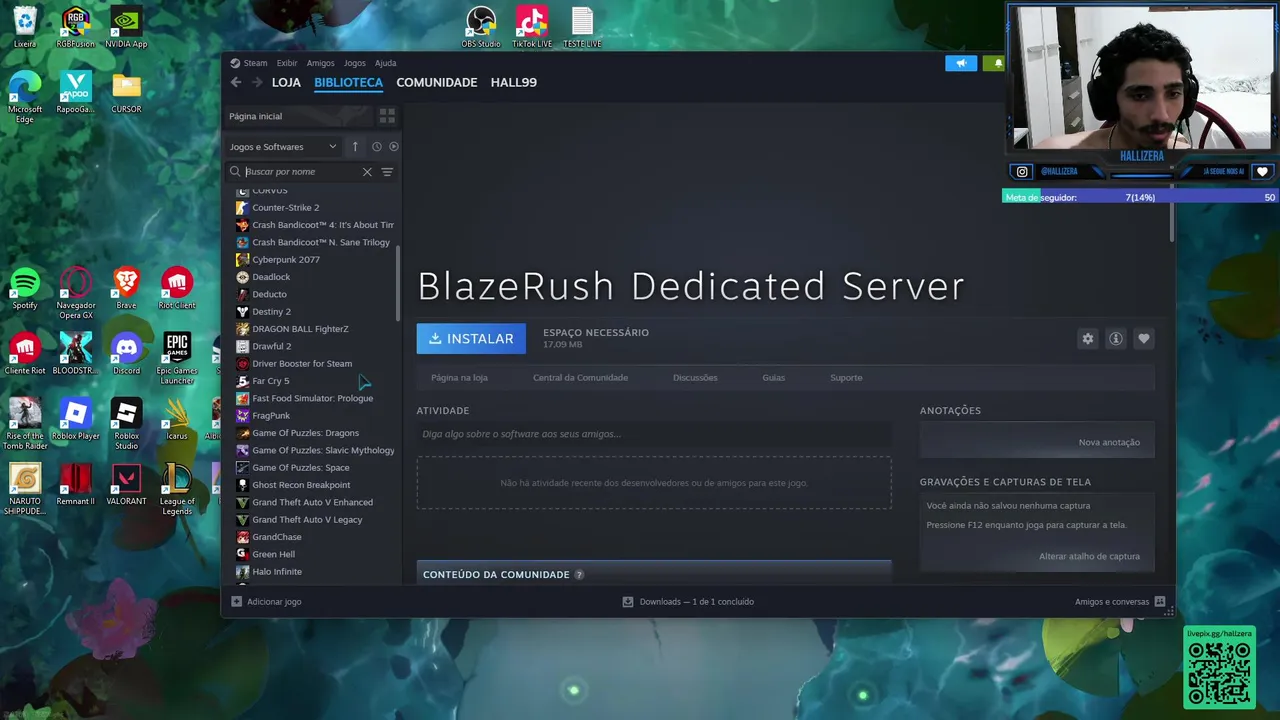Sort library with the up arrow icon

(x=355, y=147)
